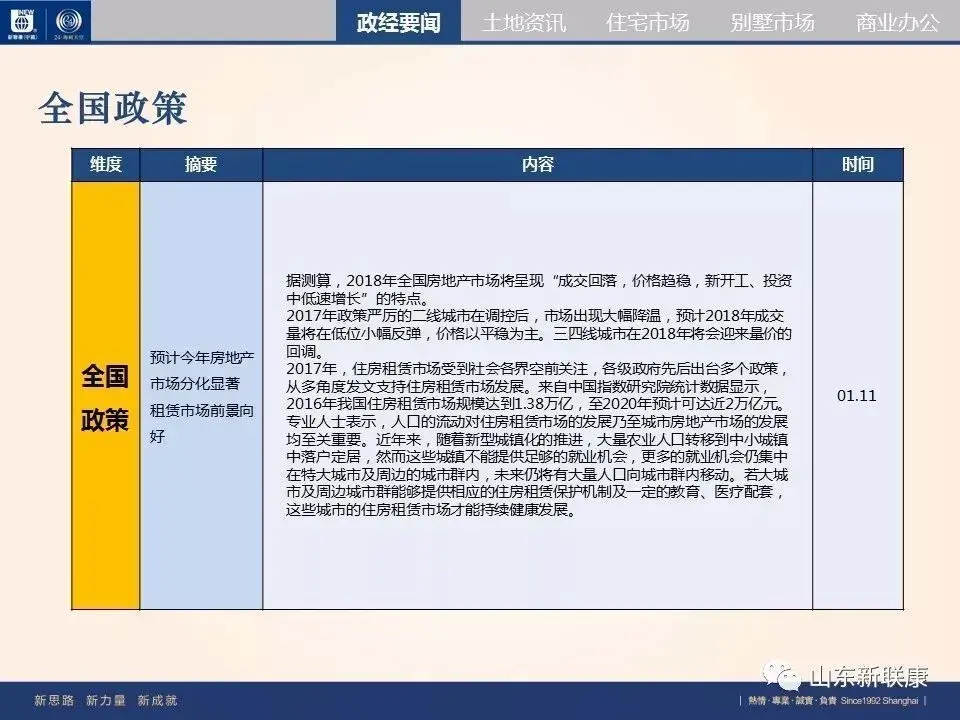Click the line starting 专业人士表示
The width and height of the screenshot is (960, 720).
click(536, 422)
